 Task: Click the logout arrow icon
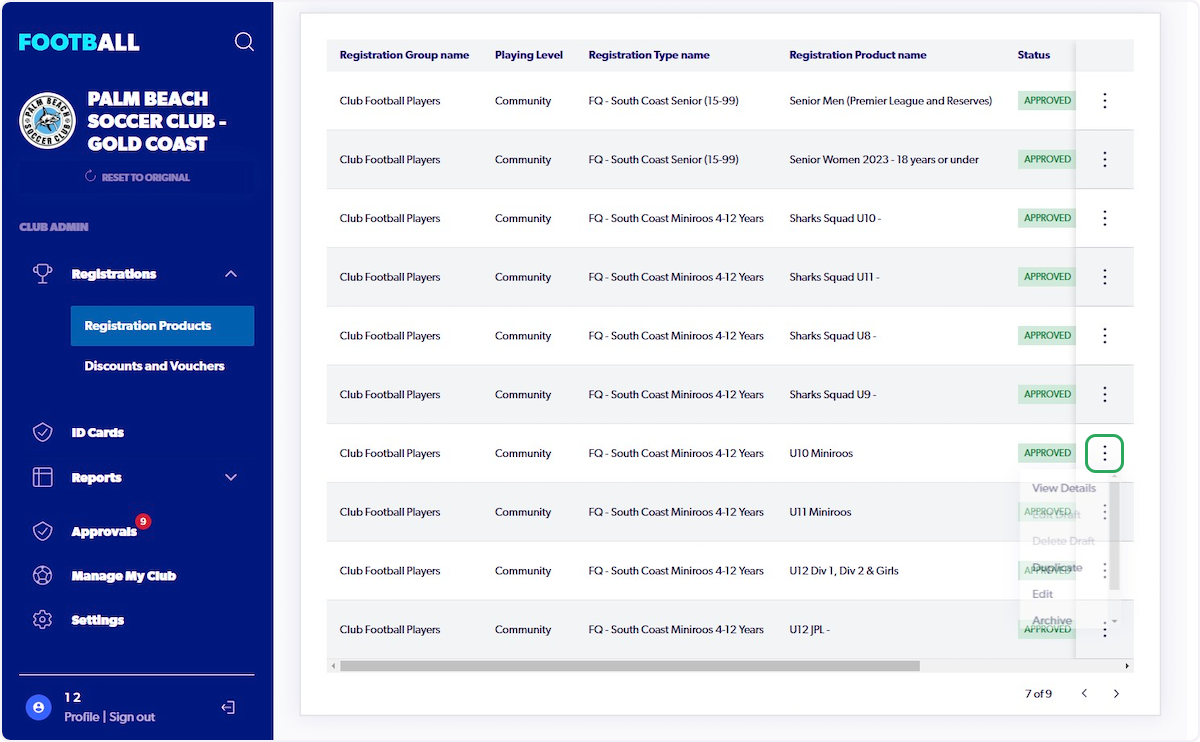click(228, 708)
